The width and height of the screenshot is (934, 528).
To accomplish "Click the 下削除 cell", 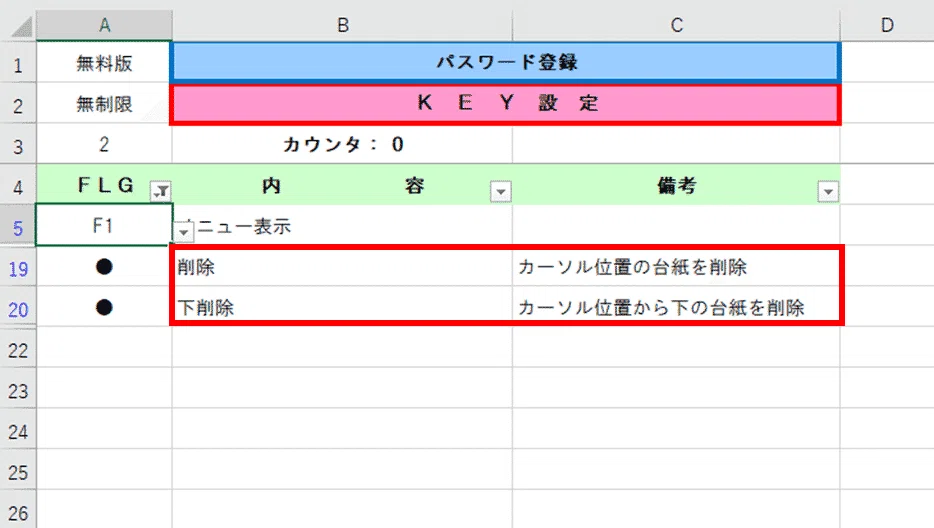I will click(342, 307).
